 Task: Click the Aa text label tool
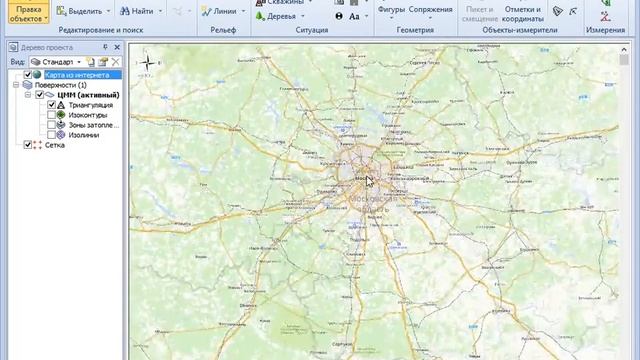pyautogui.click(x=354, y=16)
